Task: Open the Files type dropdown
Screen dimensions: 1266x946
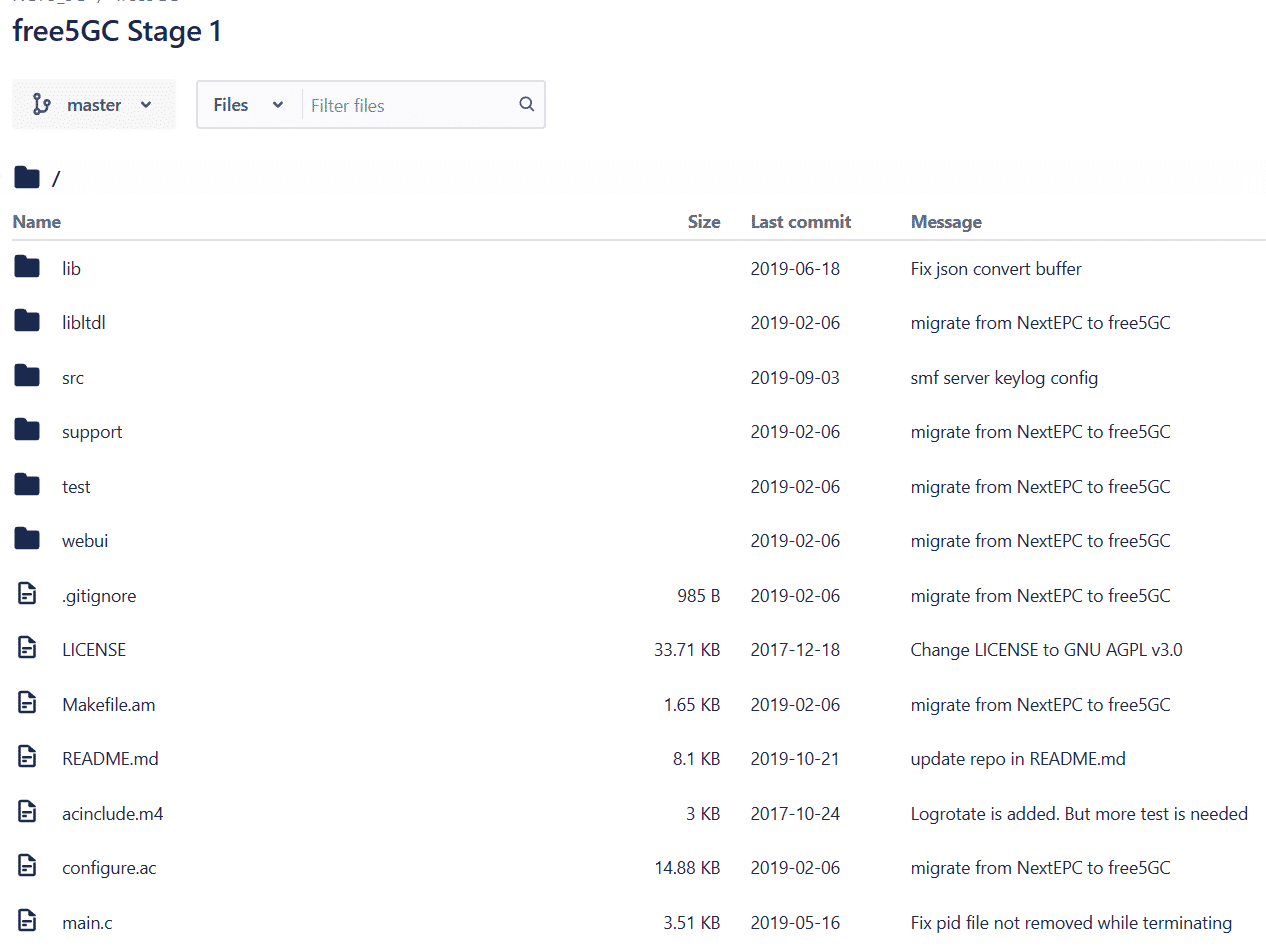Action: click(x=249, y=105)
